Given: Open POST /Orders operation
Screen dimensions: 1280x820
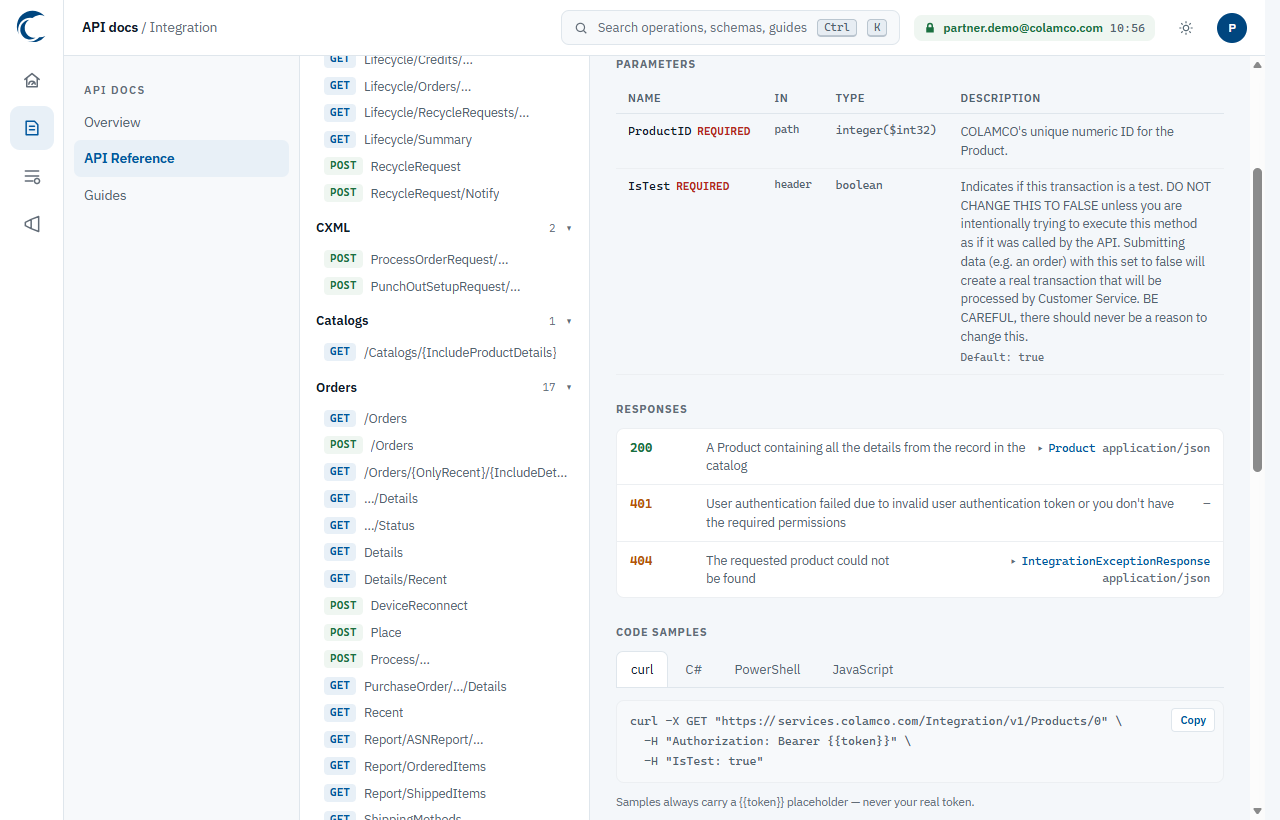Looking at the screenshot, I should coord(445,445).
